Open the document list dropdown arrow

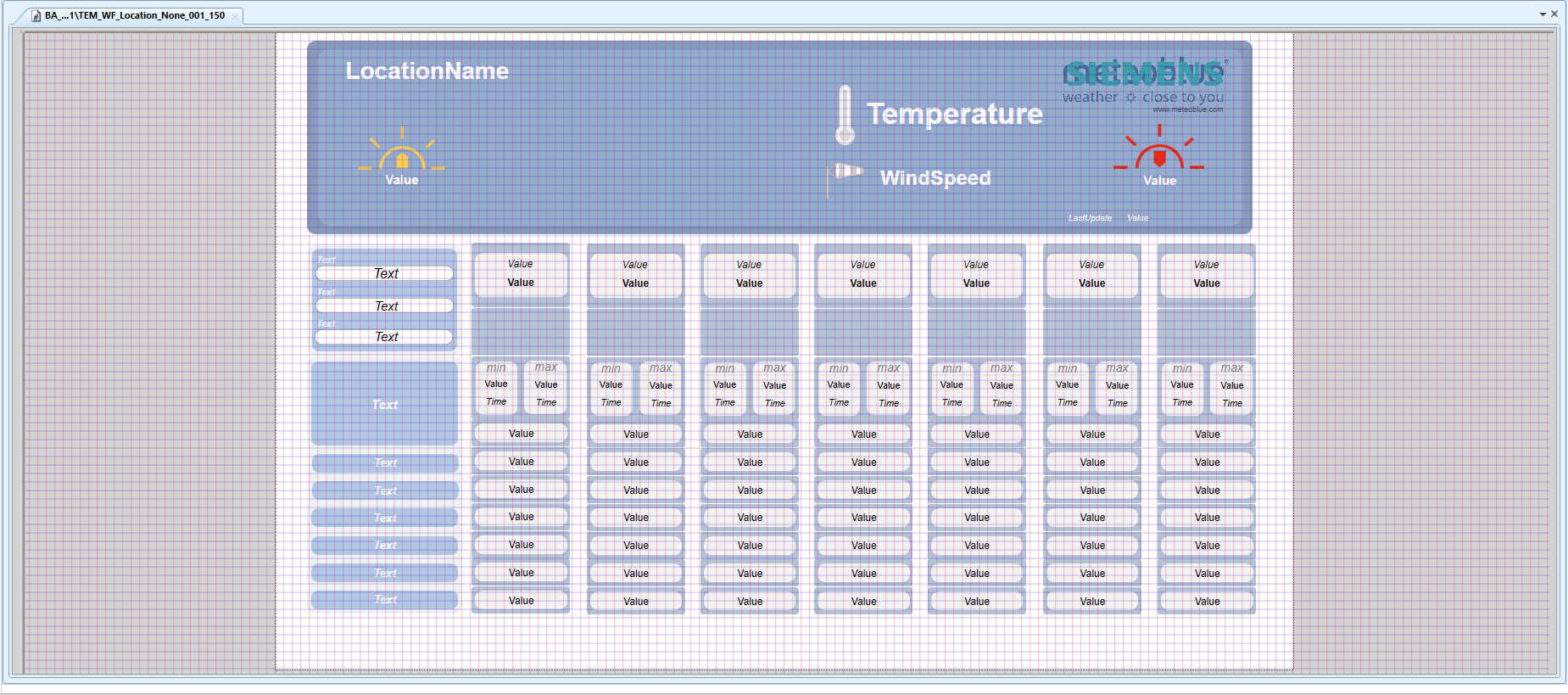point(1543,14)
